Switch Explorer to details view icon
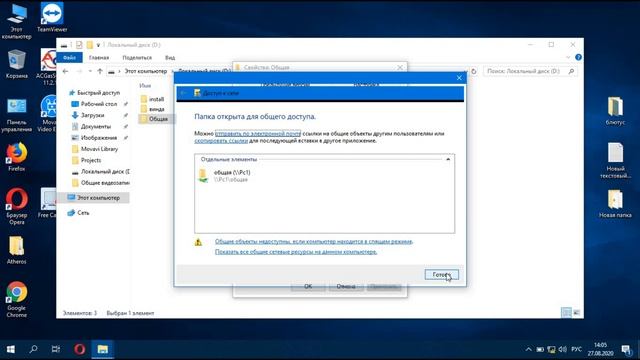Screen dimensions: 640x360 click(x=566, y=313)
